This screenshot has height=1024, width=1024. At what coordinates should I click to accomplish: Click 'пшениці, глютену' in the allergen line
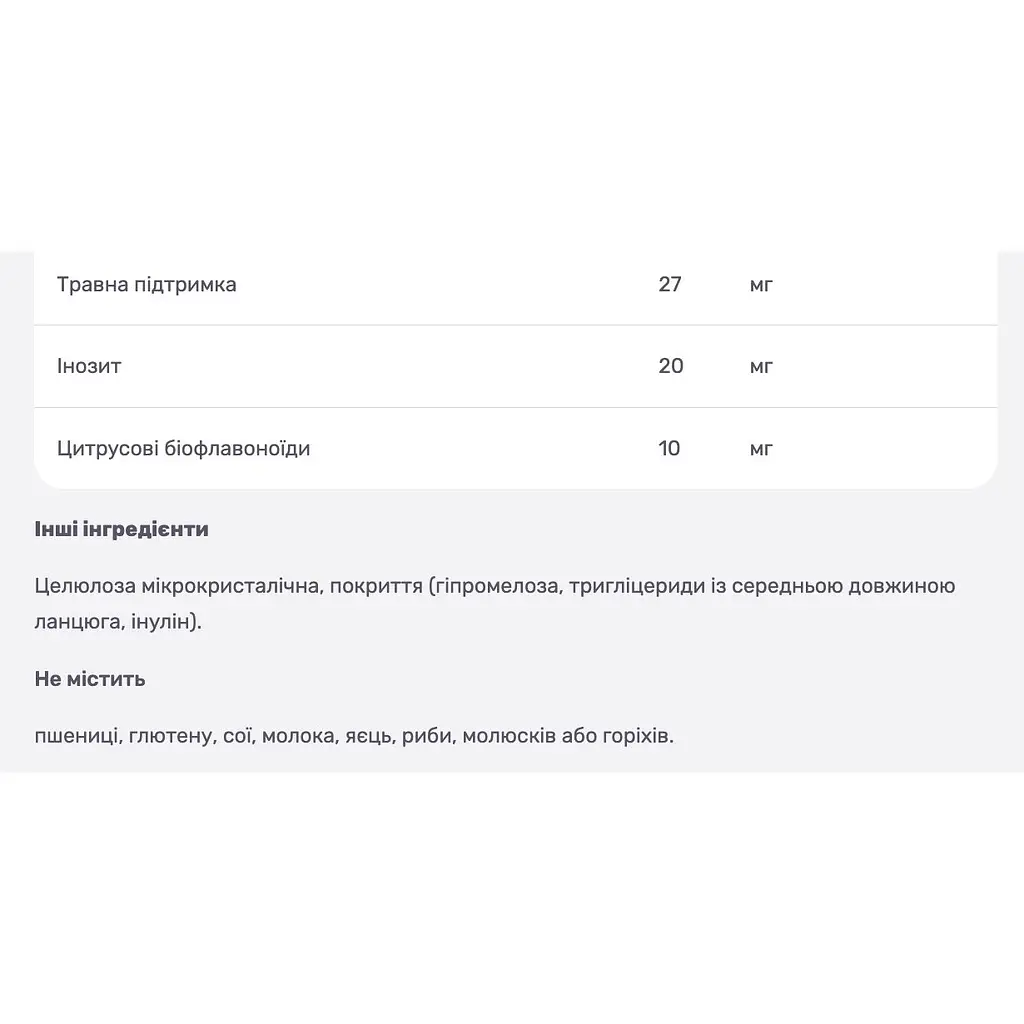tap(124, 736)
